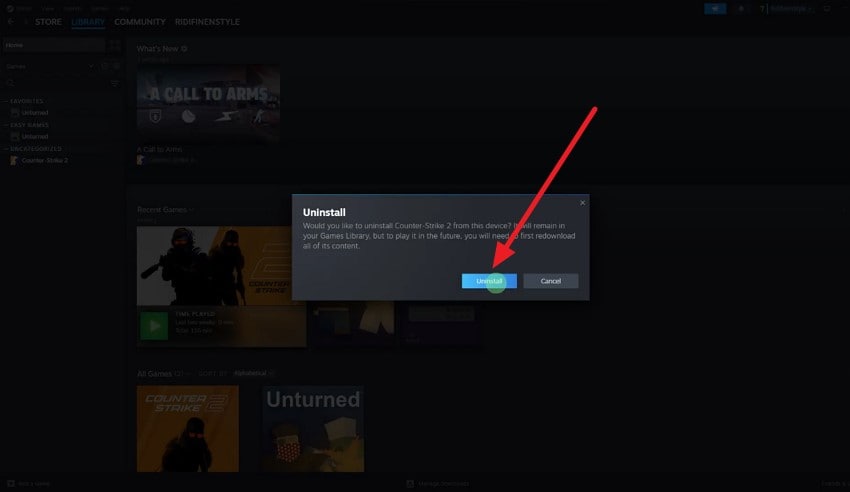Select Unturned under FAVORITES

pyautogui.click(x=35, y=113)
